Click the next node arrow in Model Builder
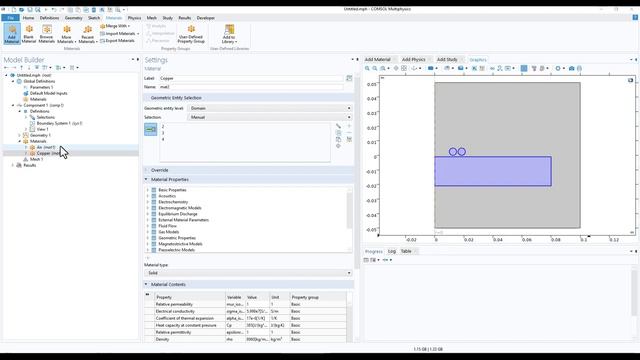The height and width of the screenshot is (360, 640). coord(14,68)
